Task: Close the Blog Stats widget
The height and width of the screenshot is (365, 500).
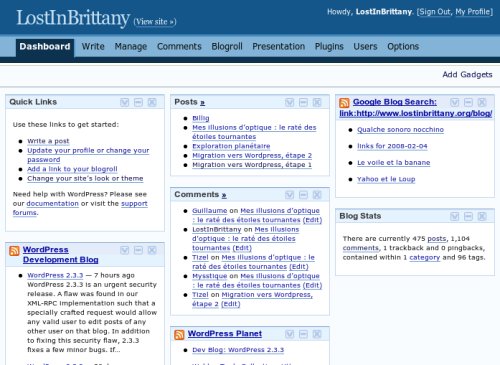Action: (x=482, y=217)
